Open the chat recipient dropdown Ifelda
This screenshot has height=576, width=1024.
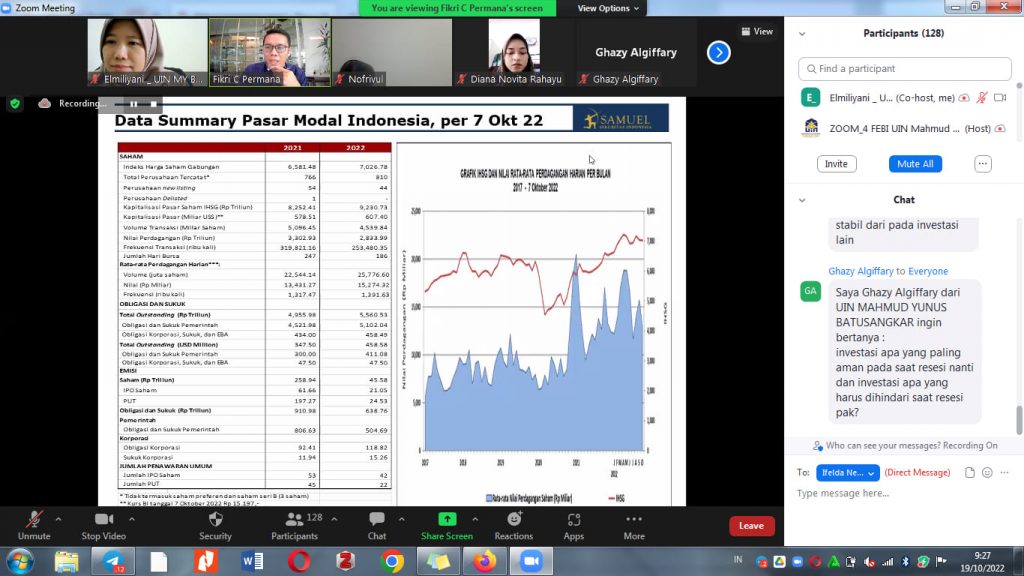[848, 472]
